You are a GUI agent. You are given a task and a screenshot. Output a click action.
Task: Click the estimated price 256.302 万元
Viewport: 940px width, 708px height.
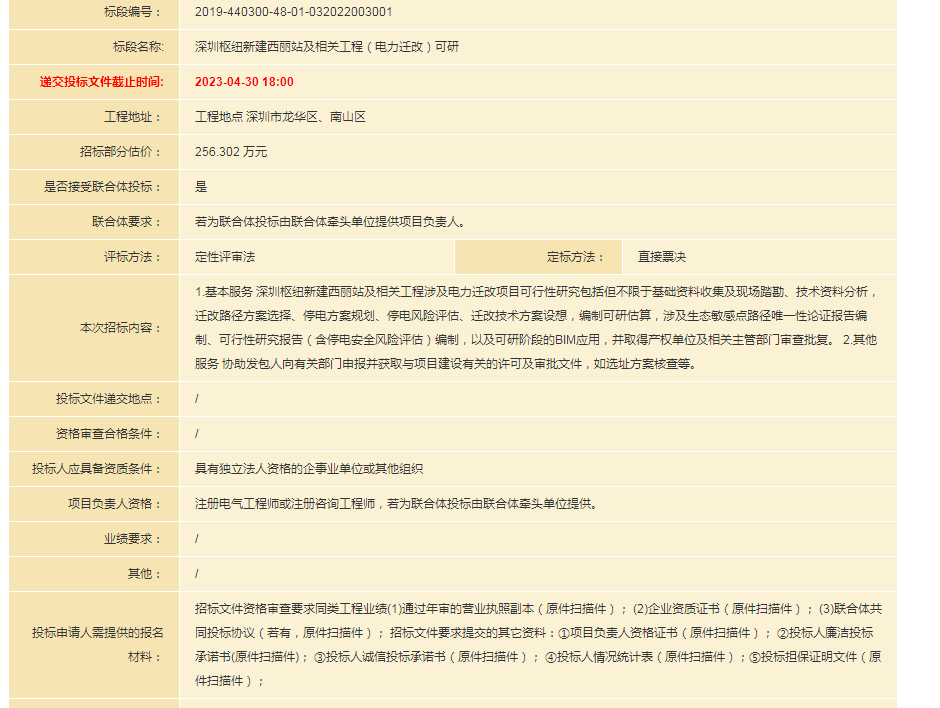(231, 152)
